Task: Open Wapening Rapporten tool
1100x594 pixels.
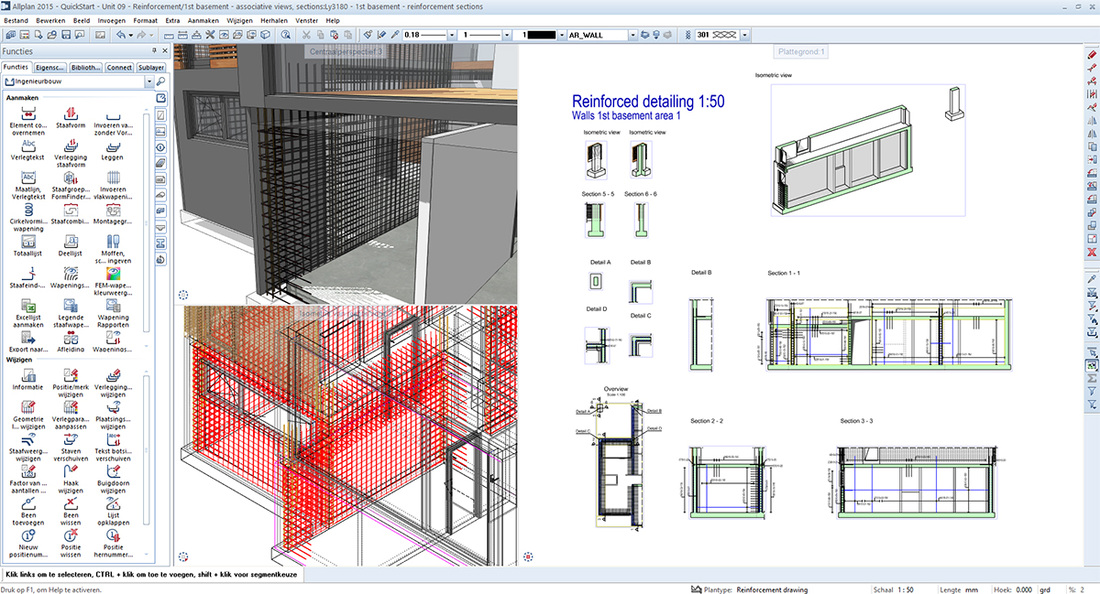Action: pos(112,312)
